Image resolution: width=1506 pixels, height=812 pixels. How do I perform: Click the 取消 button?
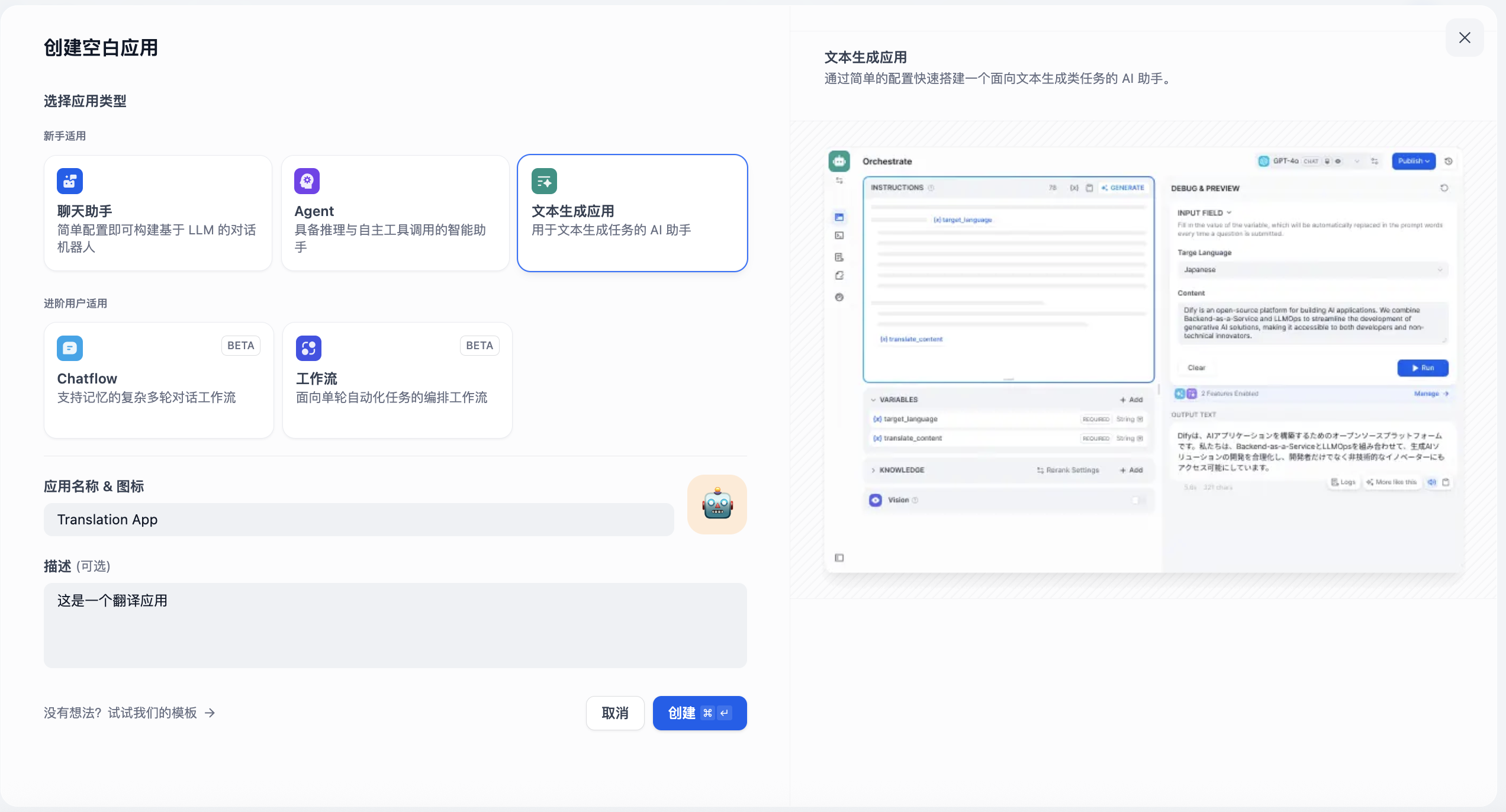[x=614, y=713]
